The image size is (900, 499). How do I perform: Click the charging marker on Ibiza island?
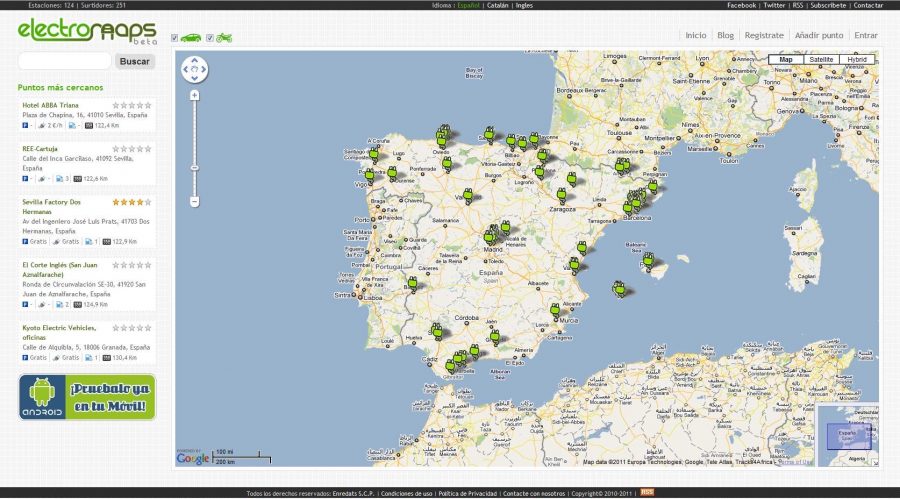coord(618,289)
